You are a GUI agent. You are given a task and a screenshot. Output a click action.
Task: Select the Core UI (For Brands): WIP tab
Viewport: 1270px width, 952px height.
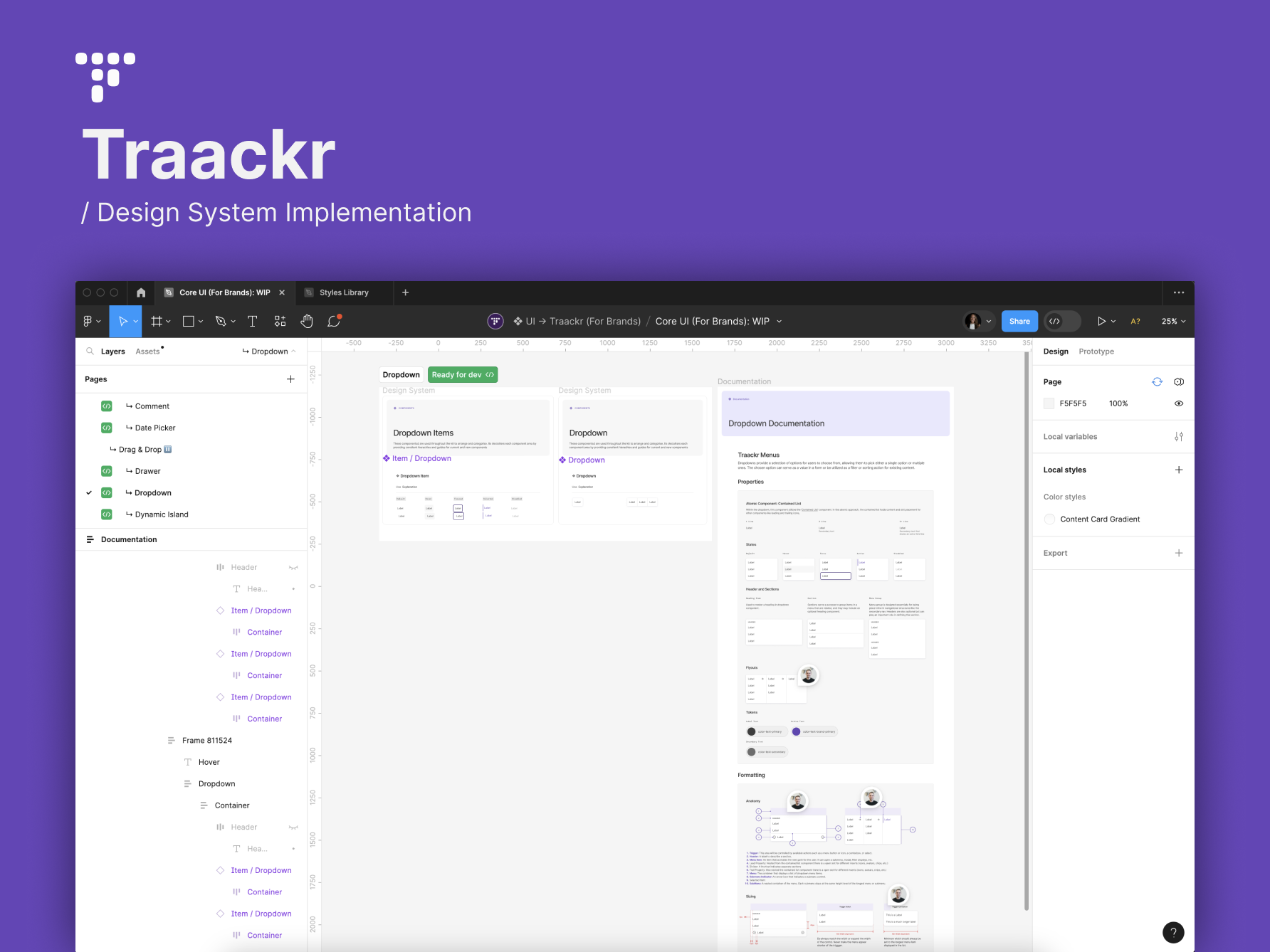[224, 292]
